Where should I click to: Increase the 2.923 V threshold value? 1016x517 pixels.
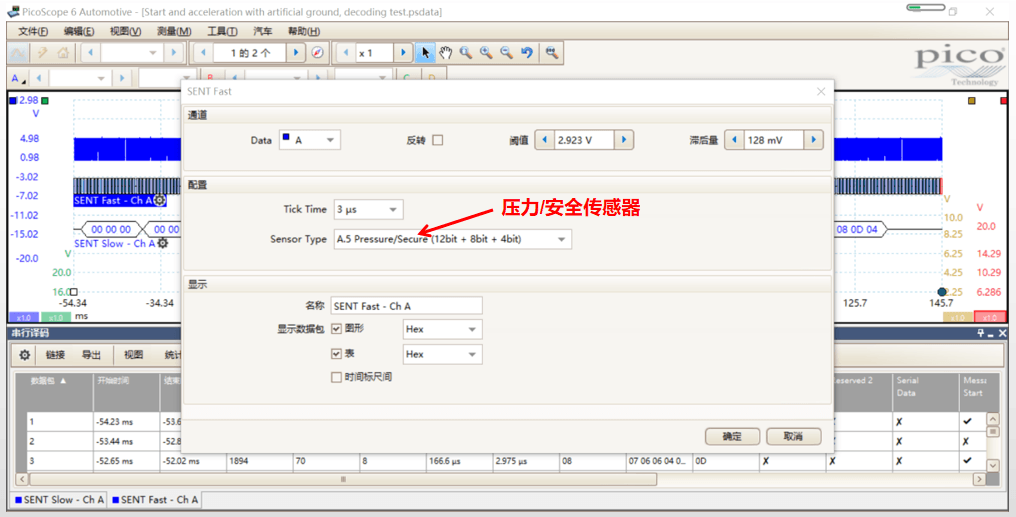pos(624,140)
